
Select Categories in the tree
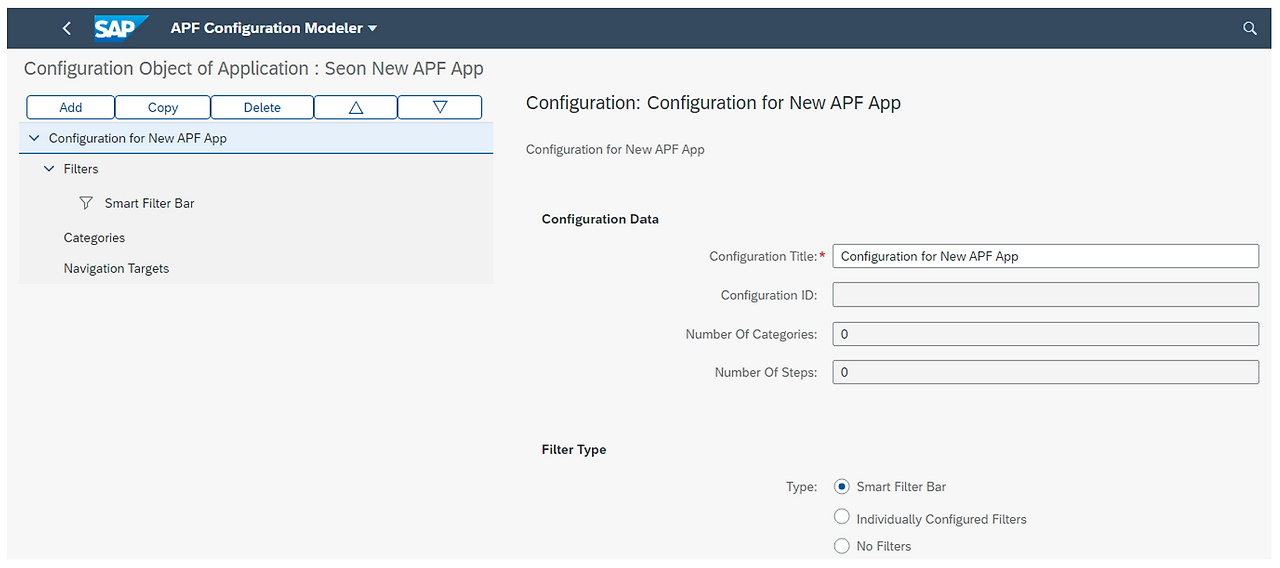[256, 238]
